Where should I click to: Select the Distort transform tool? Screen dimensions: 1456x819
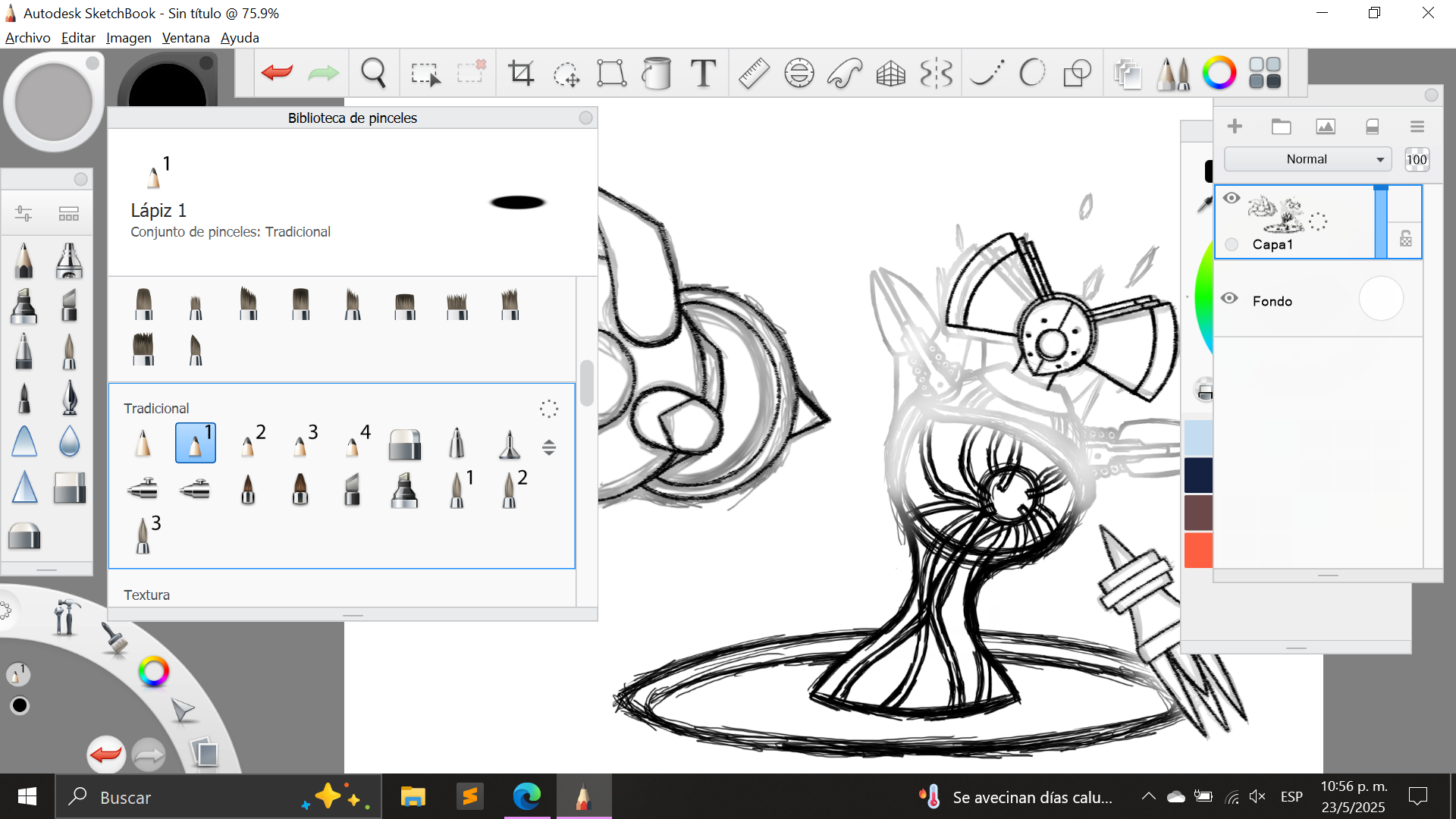click(611, 73)
